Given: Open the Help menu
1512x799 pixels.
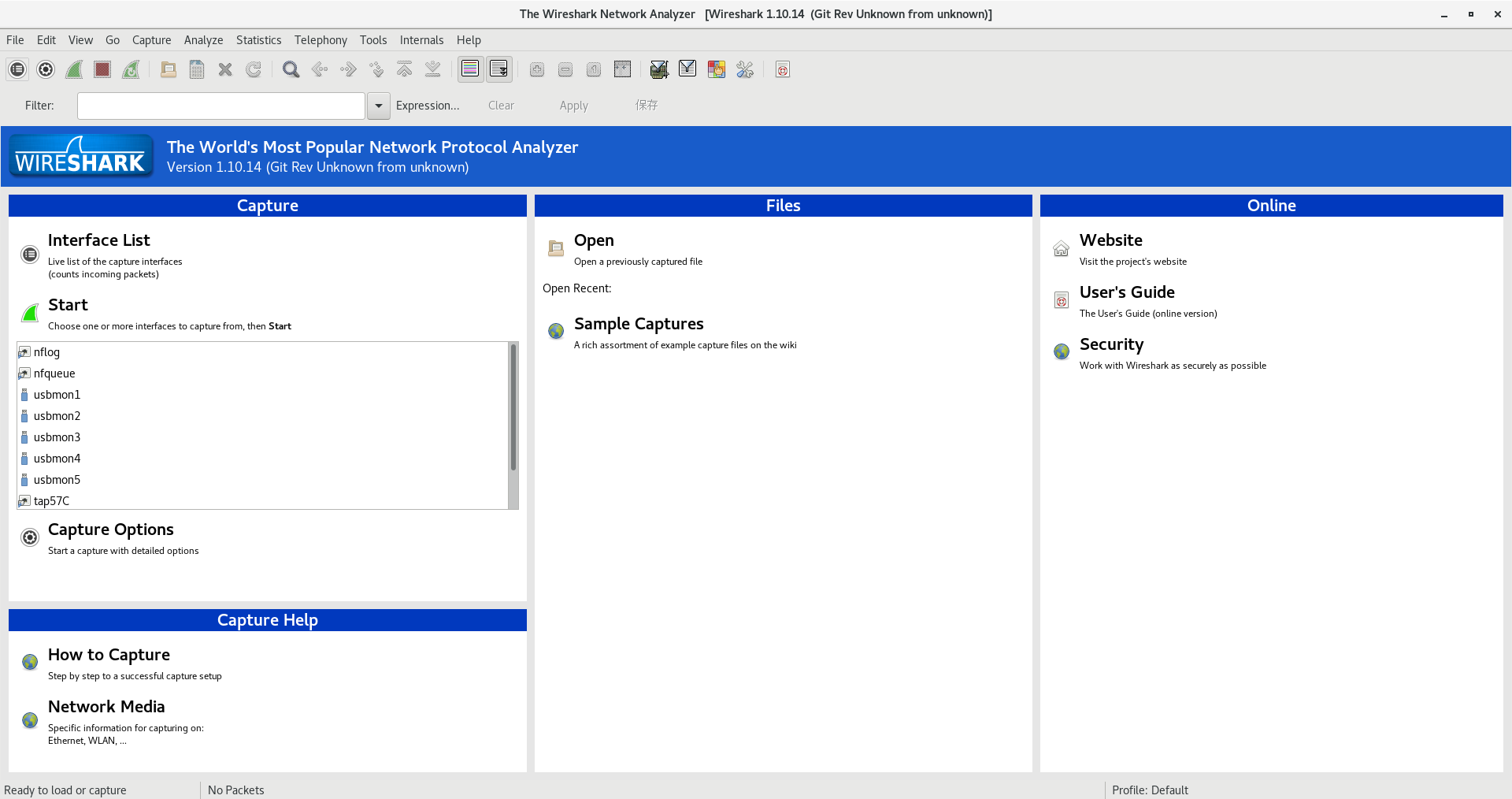Looking at the screenshot, I should [469, 40].
